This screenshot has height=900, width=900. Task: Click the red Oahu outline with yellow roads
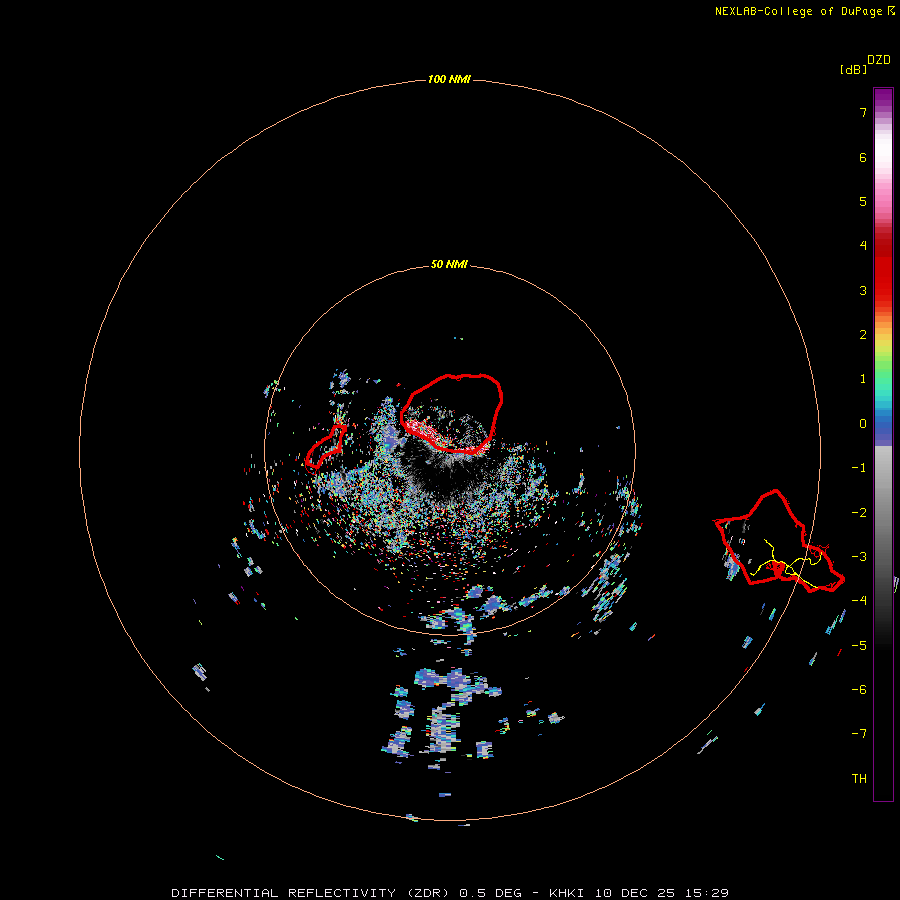(779, 541)
